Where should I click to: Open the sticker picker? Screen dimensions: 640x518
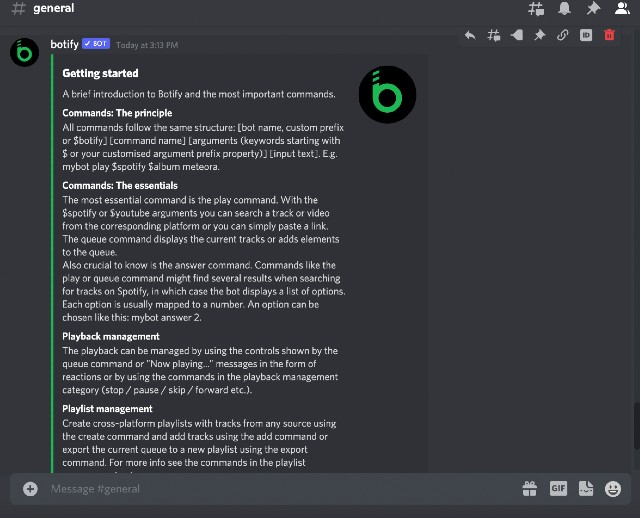coord(586,489)
